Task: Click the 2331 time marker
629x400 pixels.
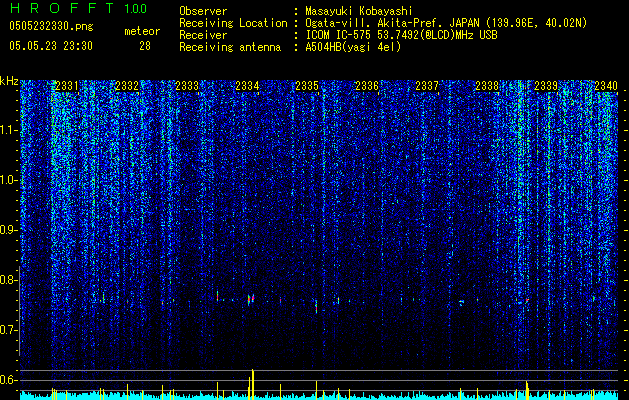Action: [x=67, y=86]
